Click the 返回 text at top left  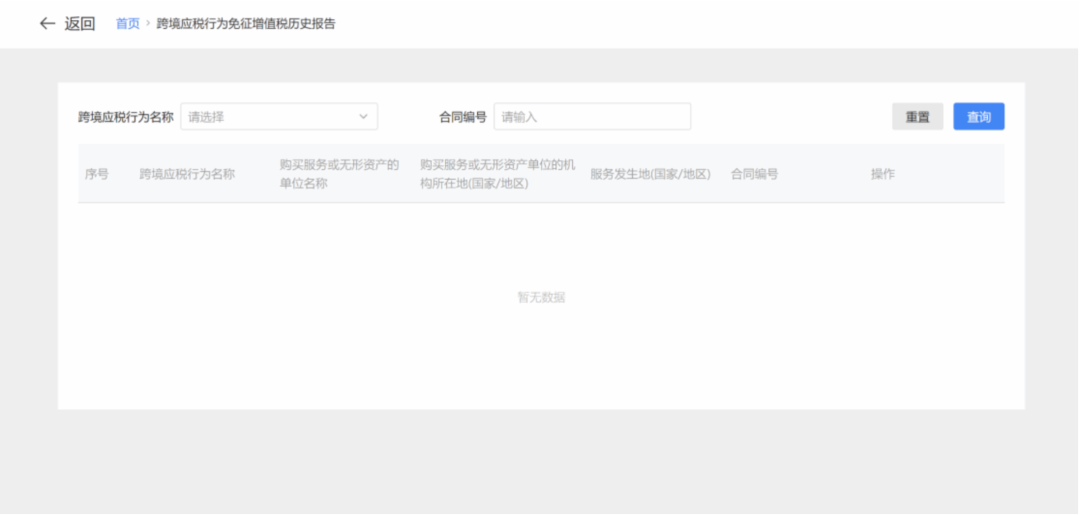[x=80, y=24]
